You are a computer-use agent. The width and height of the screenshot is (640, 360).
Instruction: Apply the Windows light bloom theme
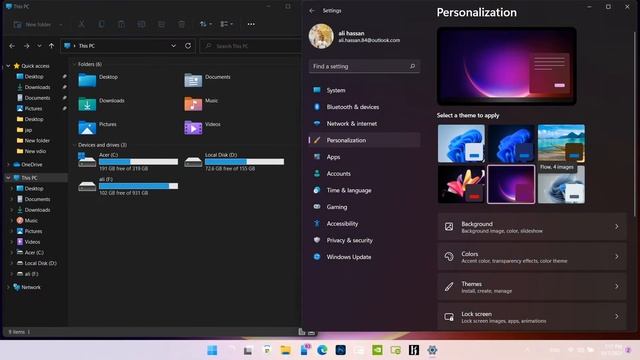click(461, 144)
